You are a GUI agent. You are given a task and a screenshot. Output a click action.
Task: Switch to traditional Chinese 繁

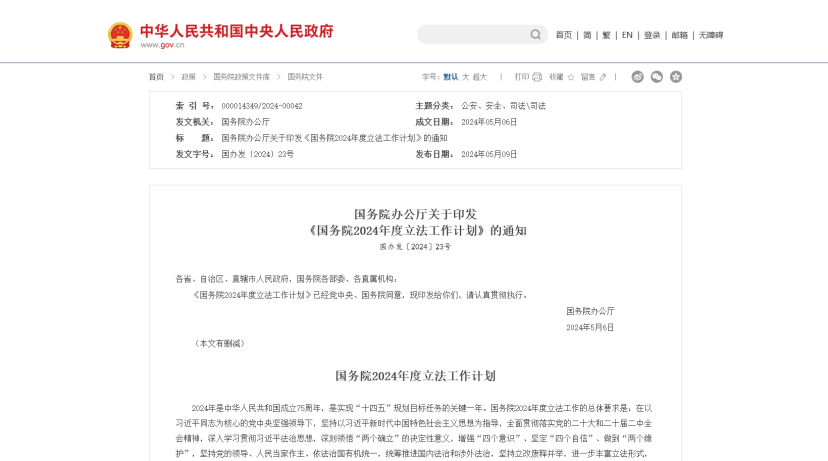pyautogui.click(x=606, y=35)
